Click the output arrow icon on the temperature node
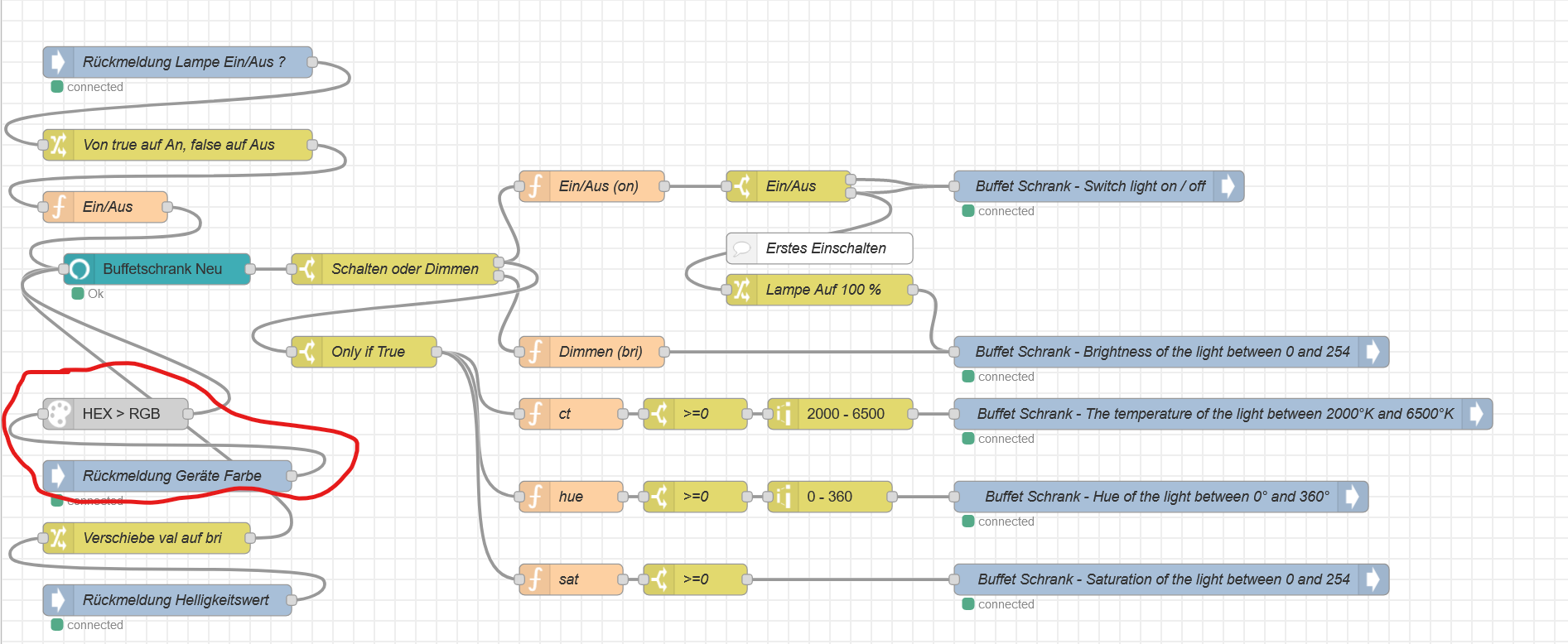 click(1477, 414)
